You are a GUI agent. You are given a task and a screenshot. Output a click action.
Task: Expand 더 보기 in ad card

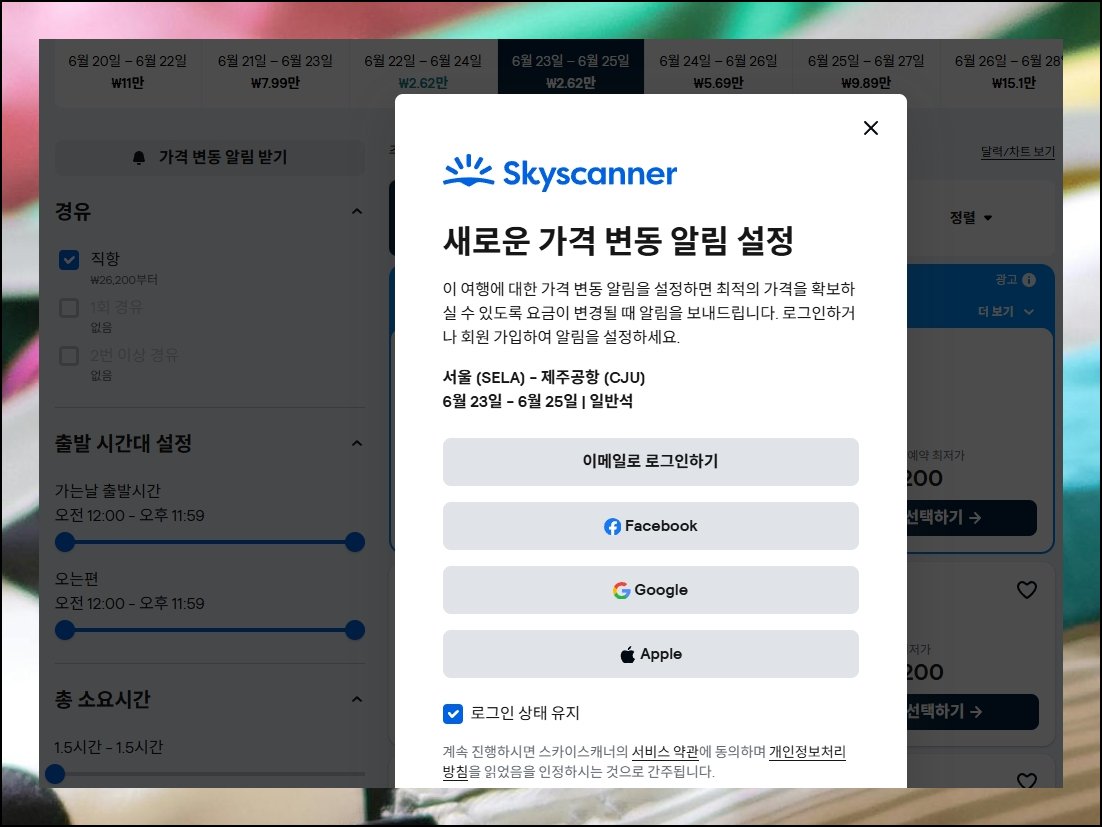point(1006,311)
